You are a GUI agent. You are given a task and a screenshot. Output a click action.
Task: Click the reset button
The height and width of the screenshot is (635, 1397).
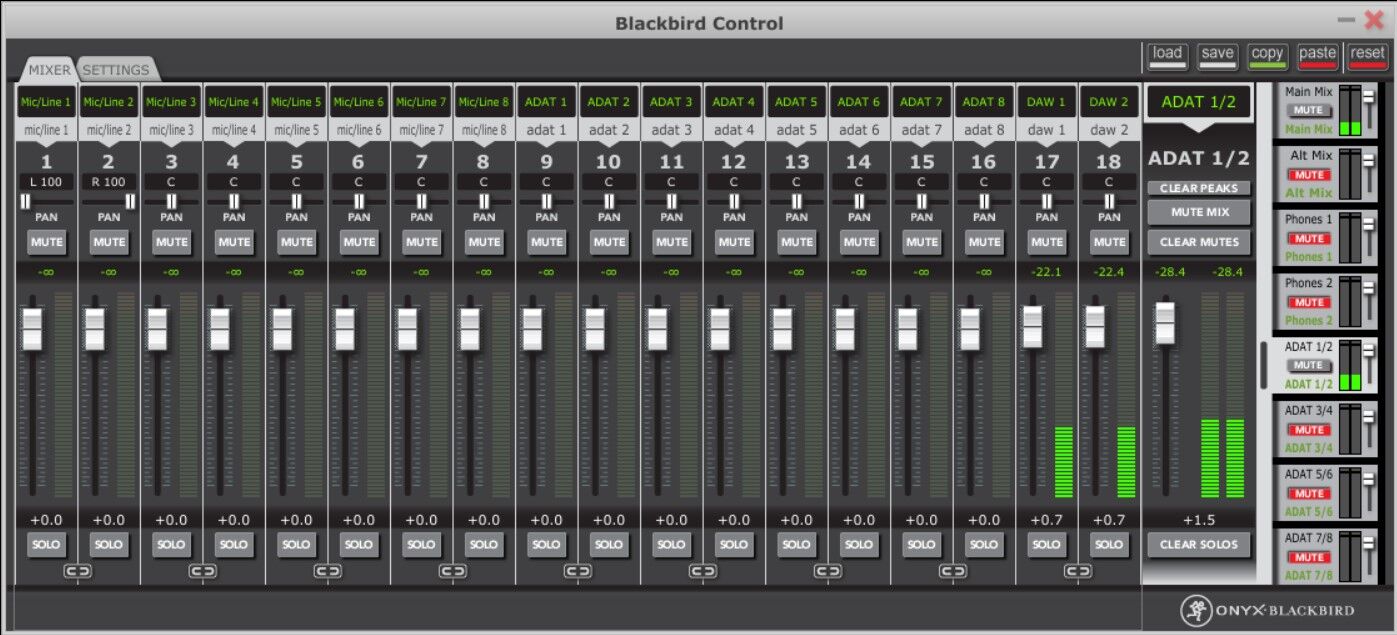tap(1368, 56)
